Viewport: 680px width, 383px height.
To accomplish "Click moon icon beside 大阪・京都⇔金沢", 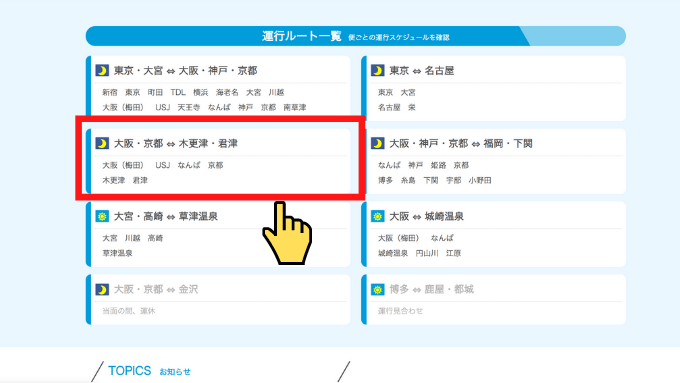I will (x=102, y=289).
